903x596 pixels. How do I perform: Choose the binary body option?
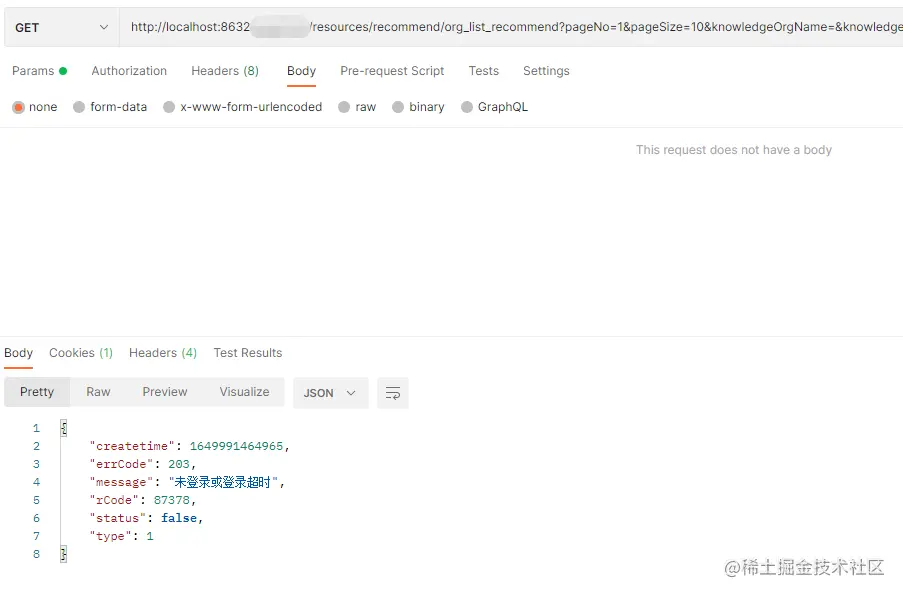coord(398,107)
